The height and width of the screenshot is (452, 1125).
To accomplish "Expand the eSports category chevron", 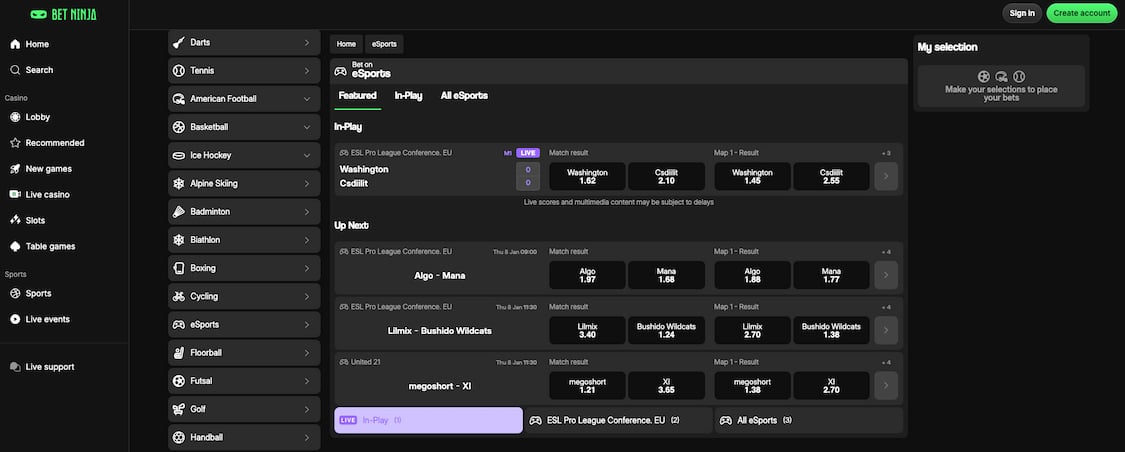I will 306,324.
